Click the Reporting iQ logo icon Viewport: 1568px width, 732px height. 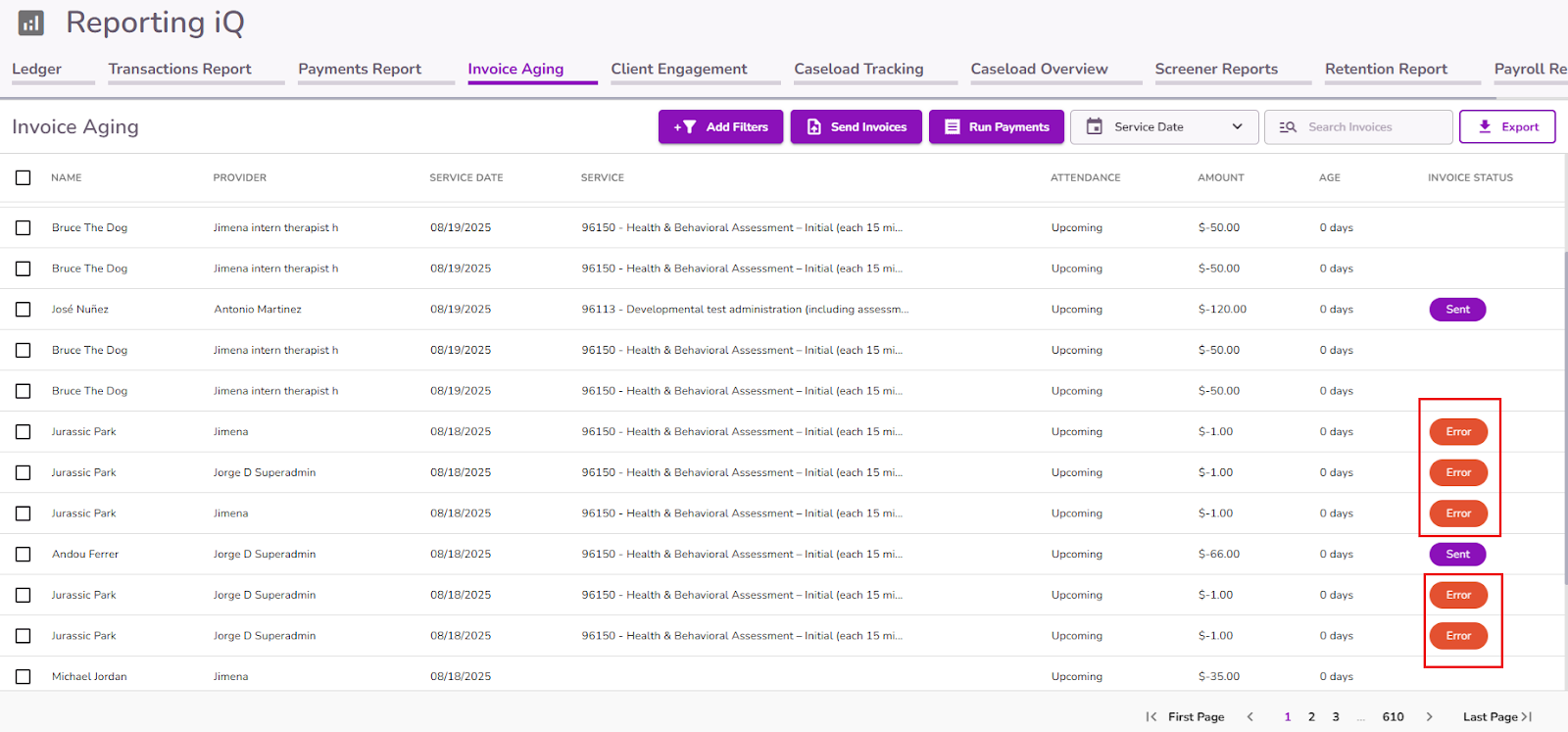(31, 23)
